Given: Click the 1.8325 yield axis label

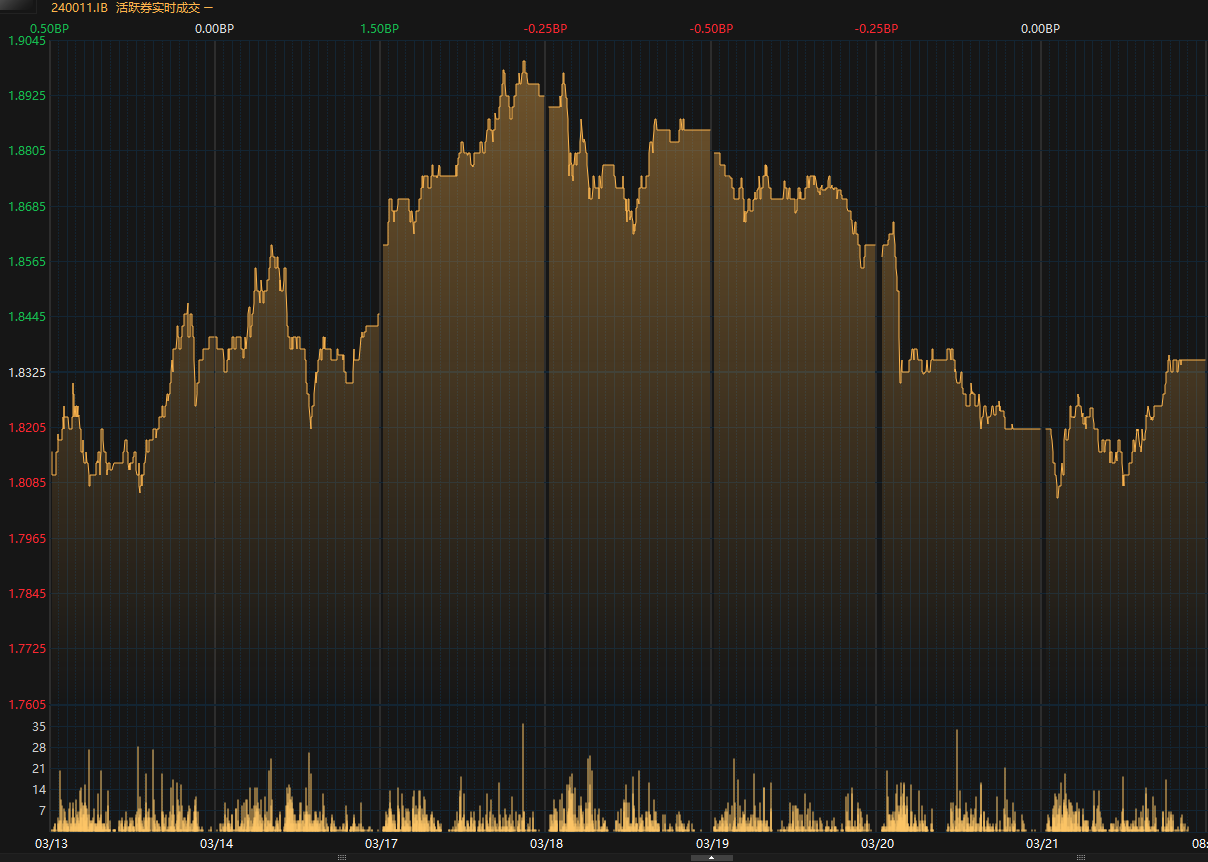Looking at the screenshot, I should [x=27, y=373].
